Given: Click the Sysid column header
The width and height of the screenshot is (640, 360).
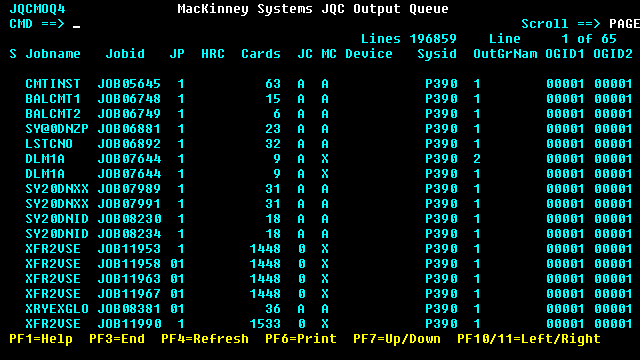Looking at the screenshot, I should coord(437,54).
